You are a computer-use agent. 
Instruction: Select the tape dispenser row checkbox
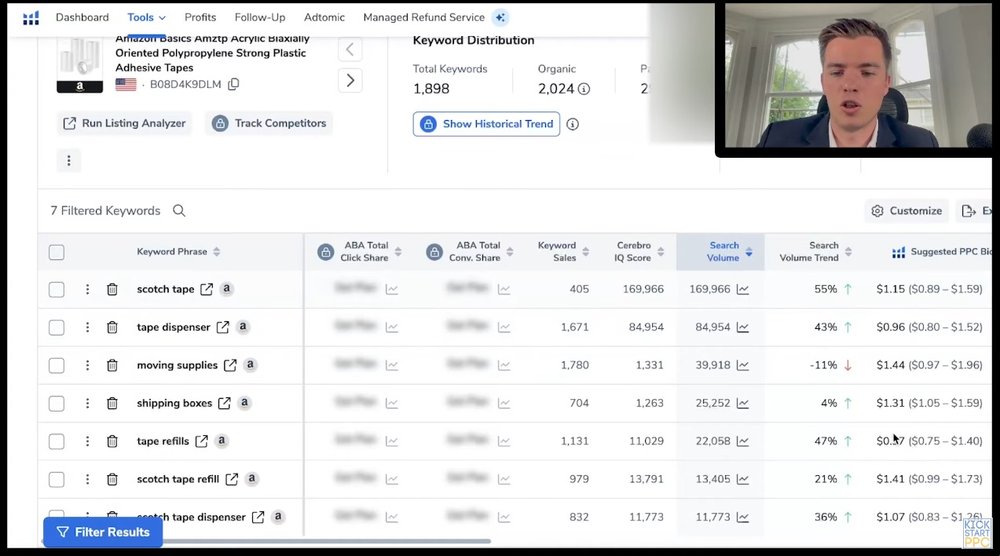[x=57, y=328]
